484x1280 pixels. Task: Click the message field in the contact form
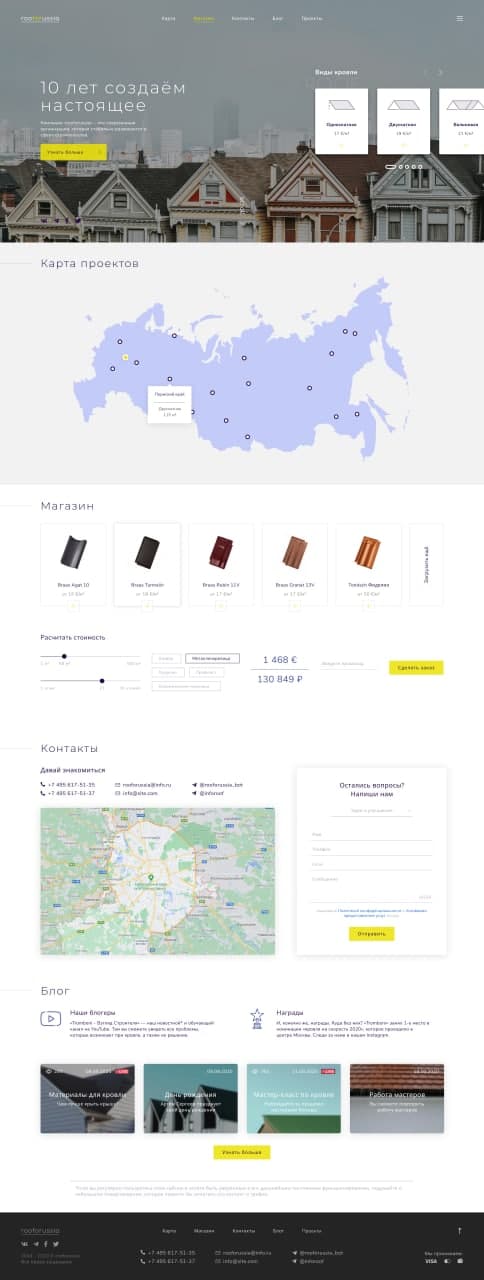[x=372, y=888]
